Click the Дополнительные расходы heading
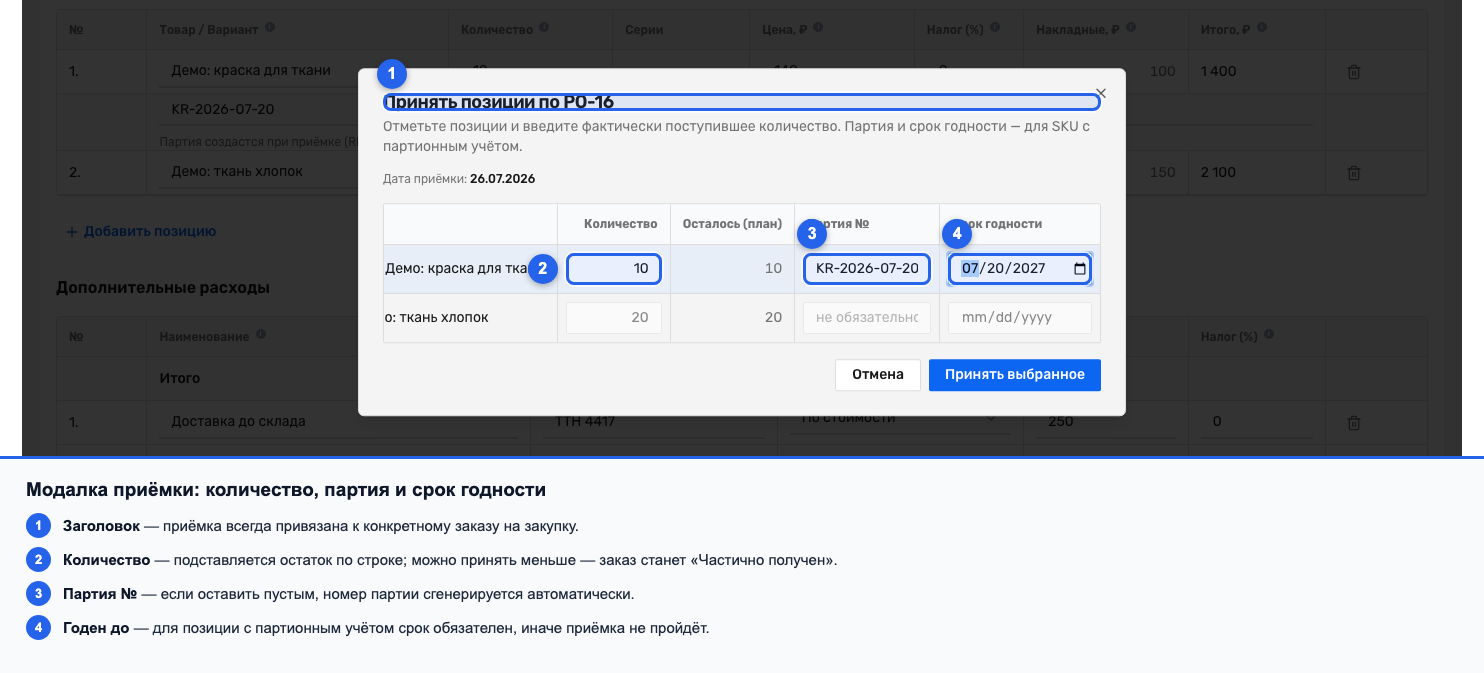 [163, 287]
